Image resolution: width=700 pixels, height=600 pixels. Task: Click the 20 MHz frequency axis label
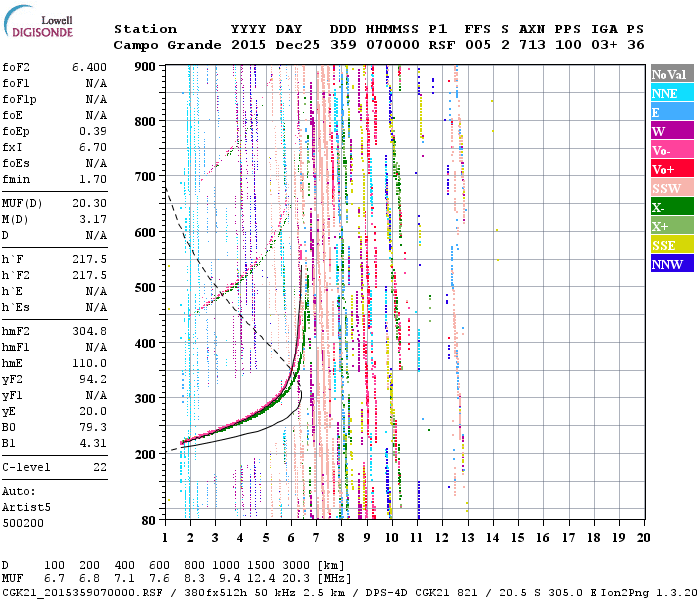pyautogui.click(x=643, y=538)
